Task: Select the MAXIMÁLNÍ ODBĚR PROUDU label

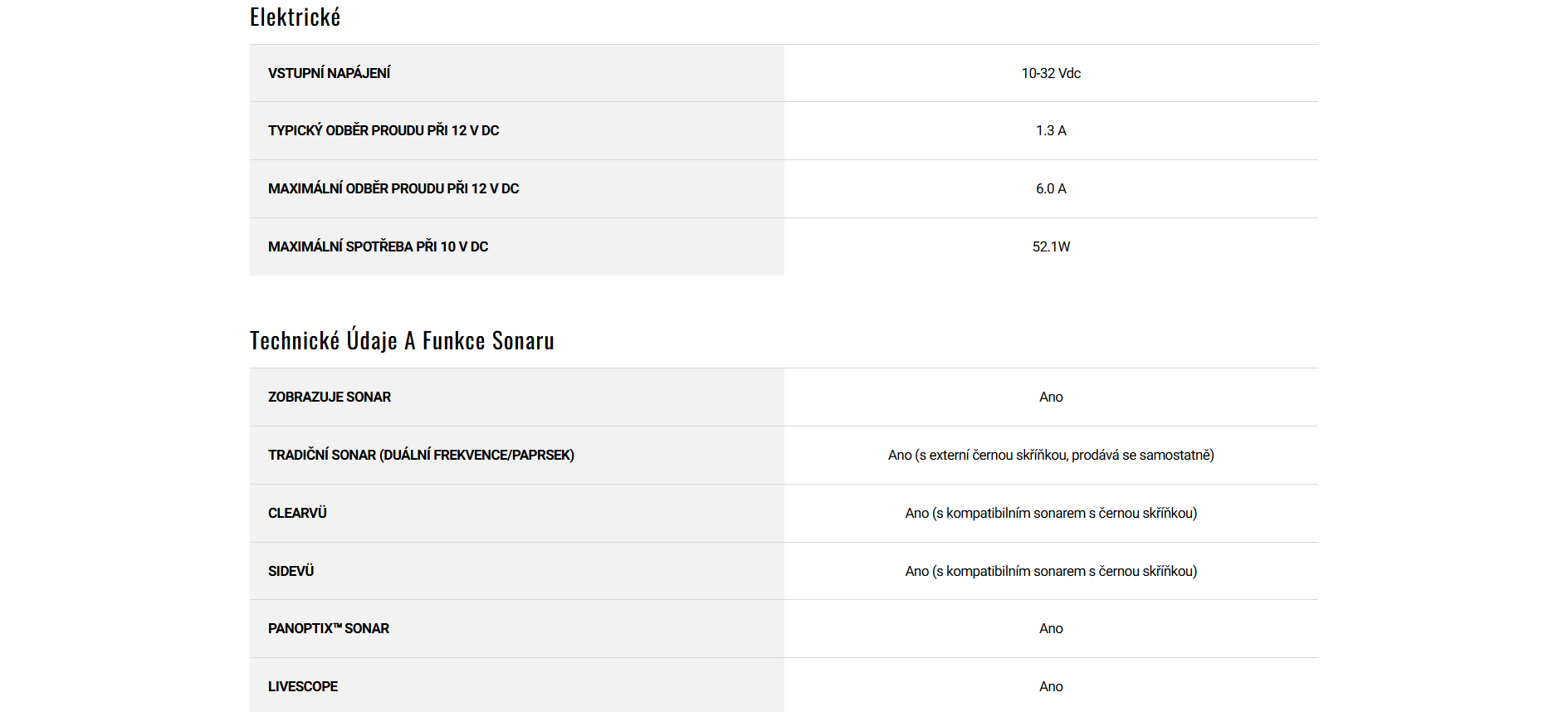Action: click(393, 188)
